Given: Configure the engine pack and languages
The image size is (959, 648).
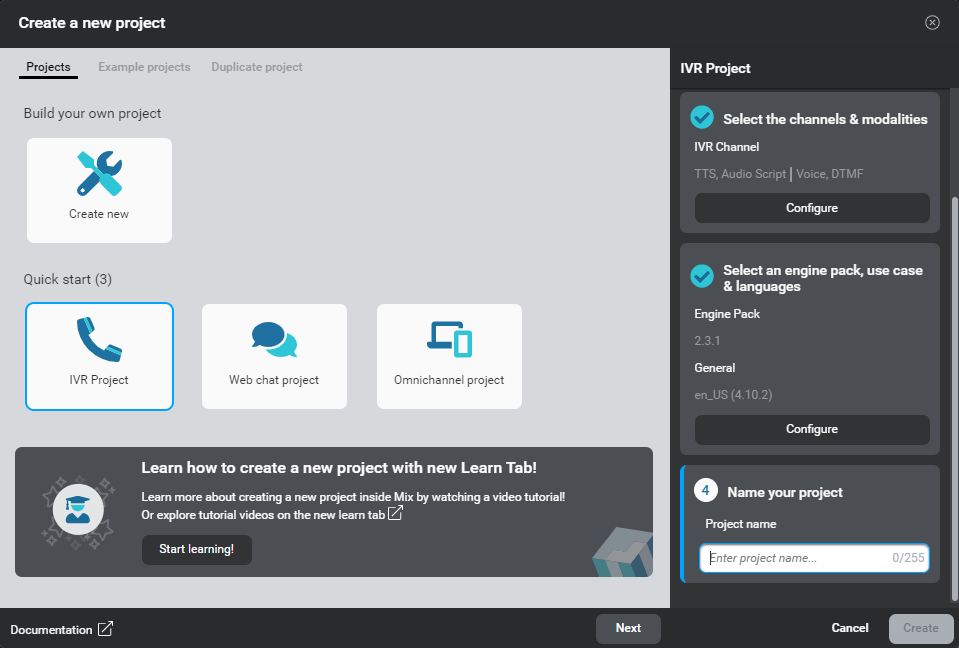Looking at the screenshot, I should (x=811, y=429).
